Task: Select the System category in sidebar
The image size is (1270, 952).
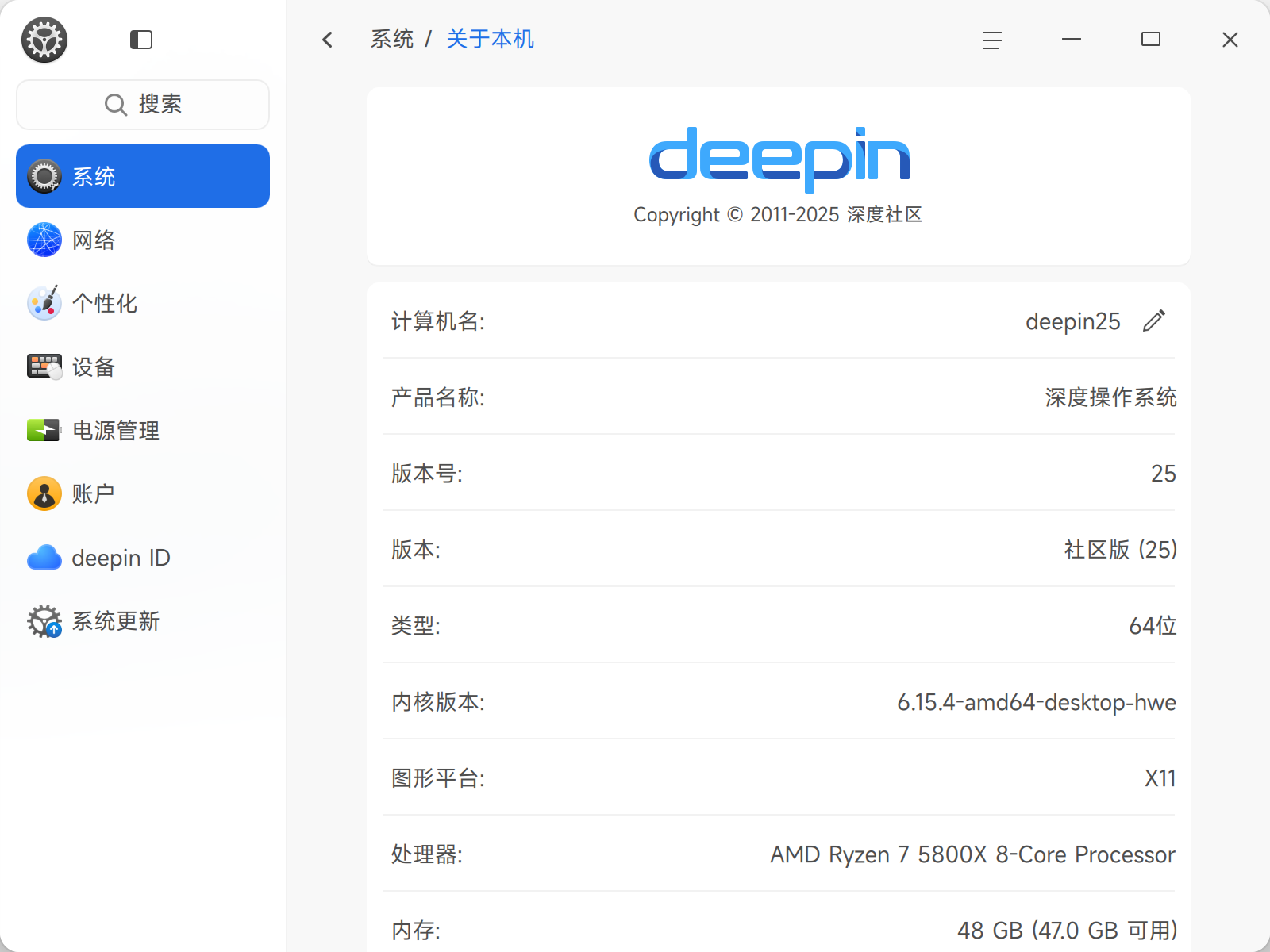Action: [143, 176]
